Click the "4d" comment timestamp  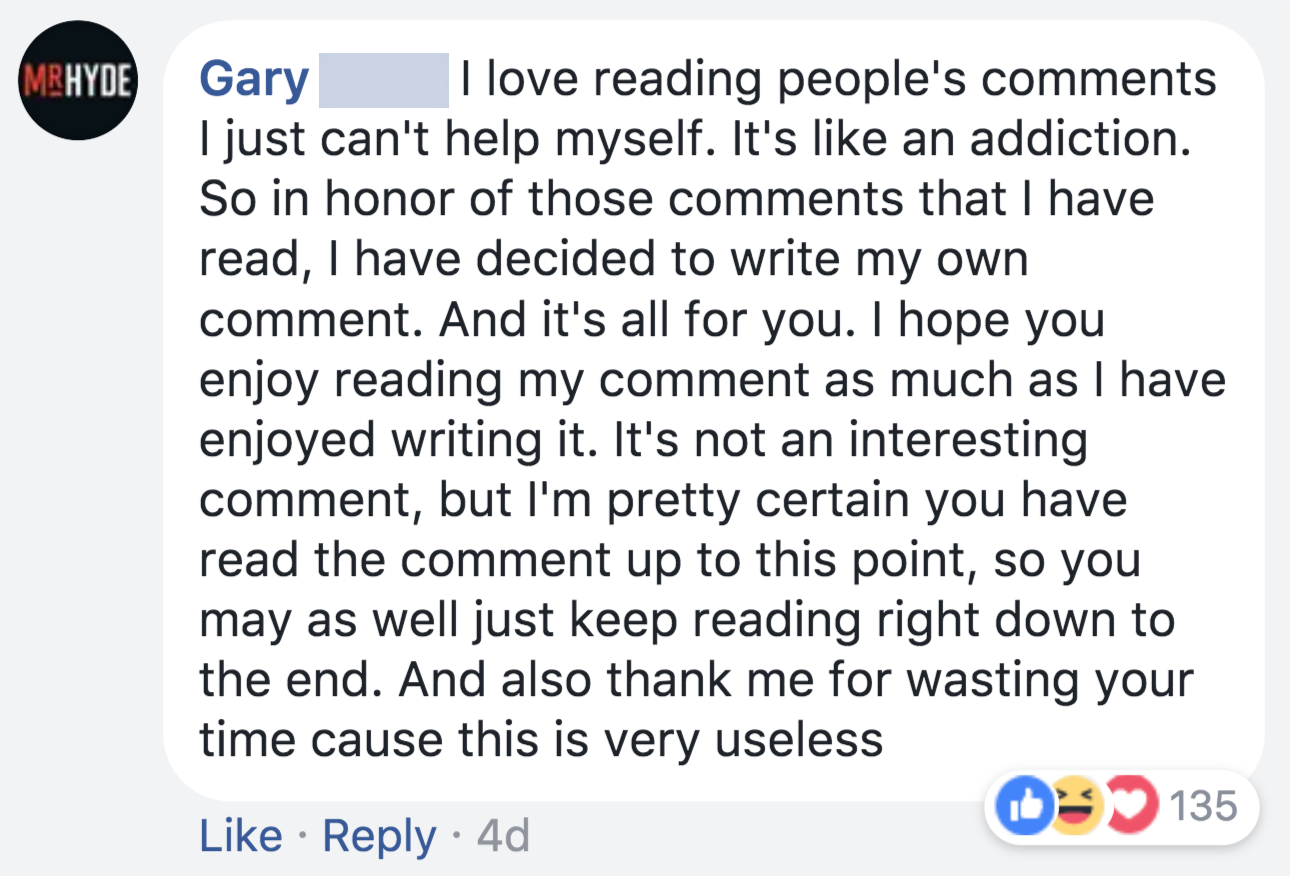503,836
